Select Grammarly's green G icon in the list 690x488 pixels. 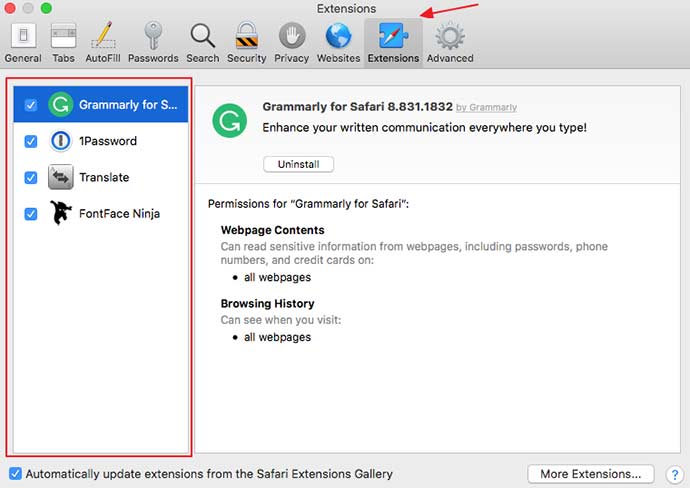point(60,104)
